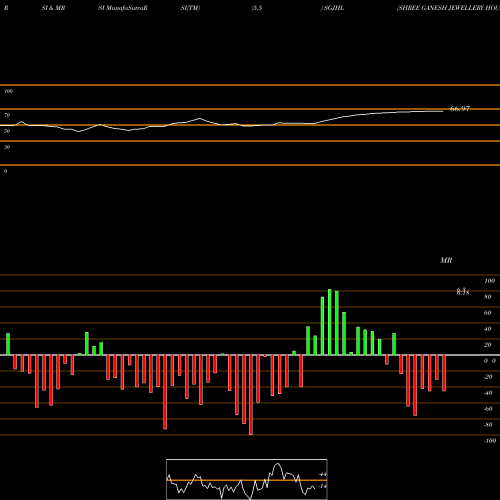Click the tallest green MR histogram bar

[330, 322]
